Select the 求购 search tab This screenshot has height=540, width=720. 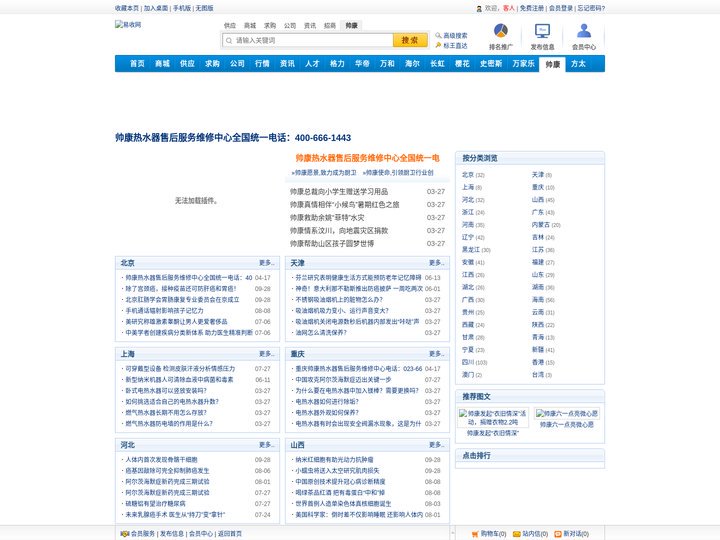tap(270, 26)
